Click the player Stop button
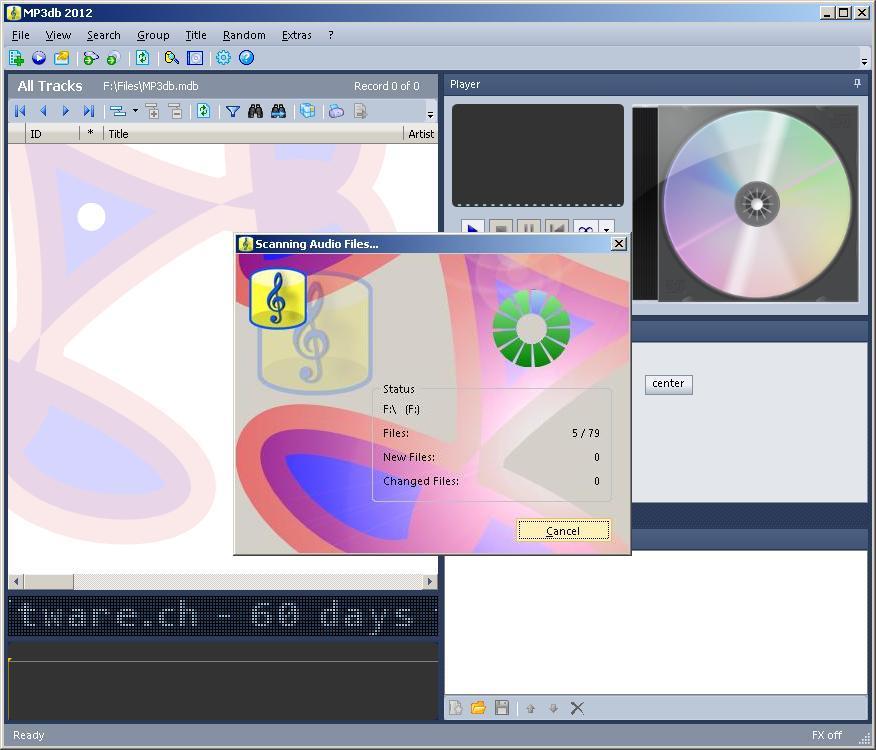The height and width of the screenshot is (750, 876). (x=501, y=226)
